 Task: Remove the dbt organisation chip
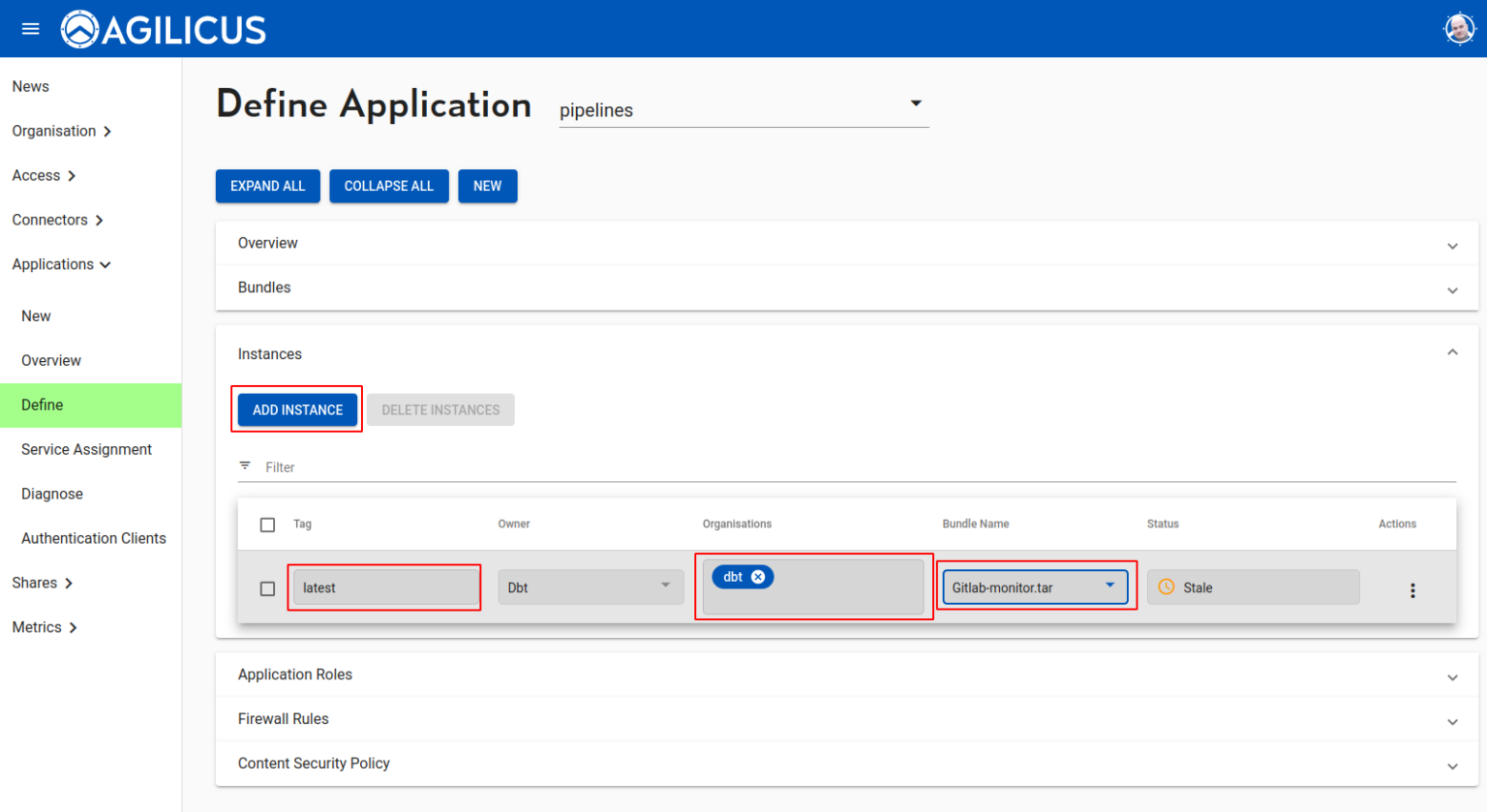coord(757,576)
